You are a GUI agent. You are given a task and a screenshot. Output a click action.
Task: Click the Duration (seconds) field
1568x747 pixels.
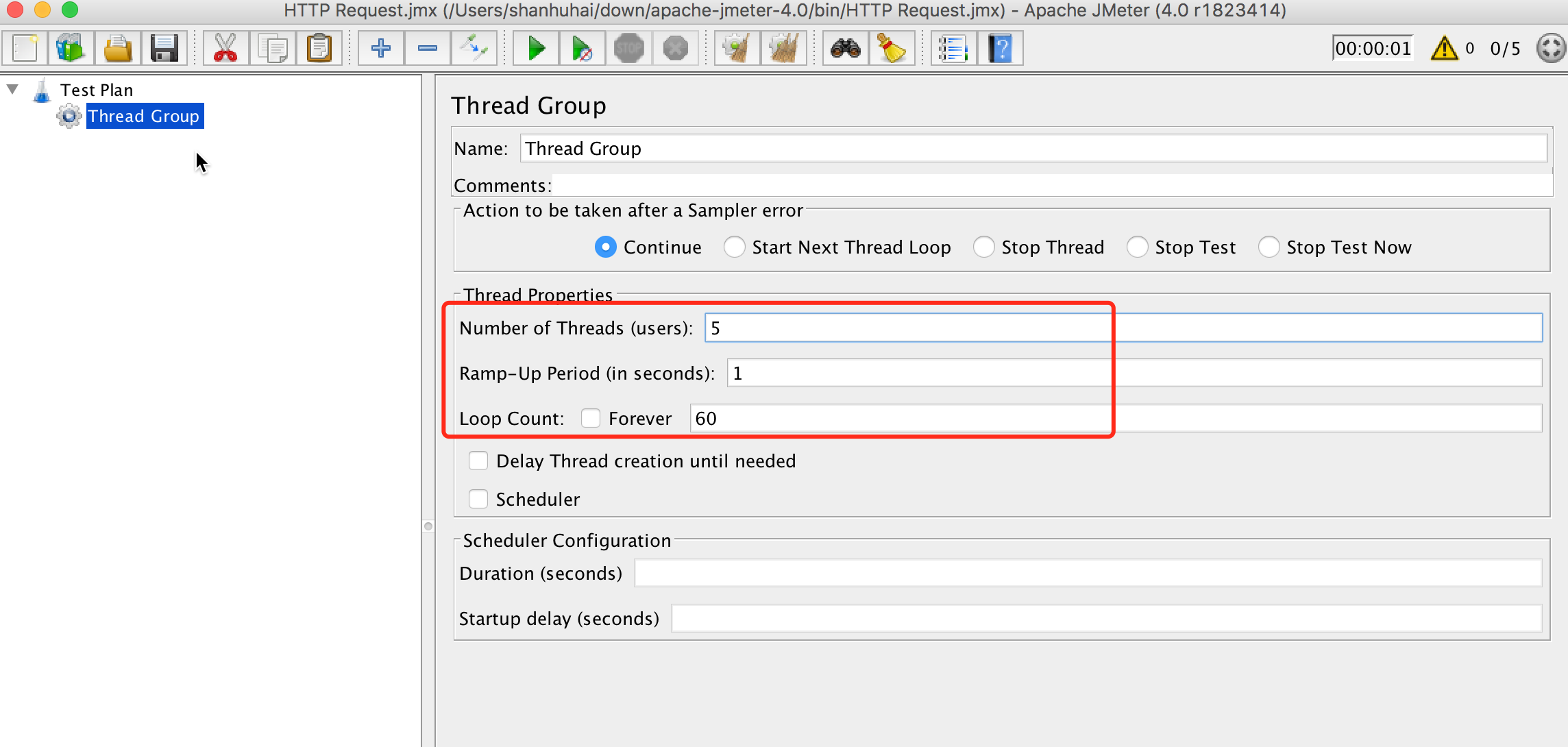pos(1088,573)
